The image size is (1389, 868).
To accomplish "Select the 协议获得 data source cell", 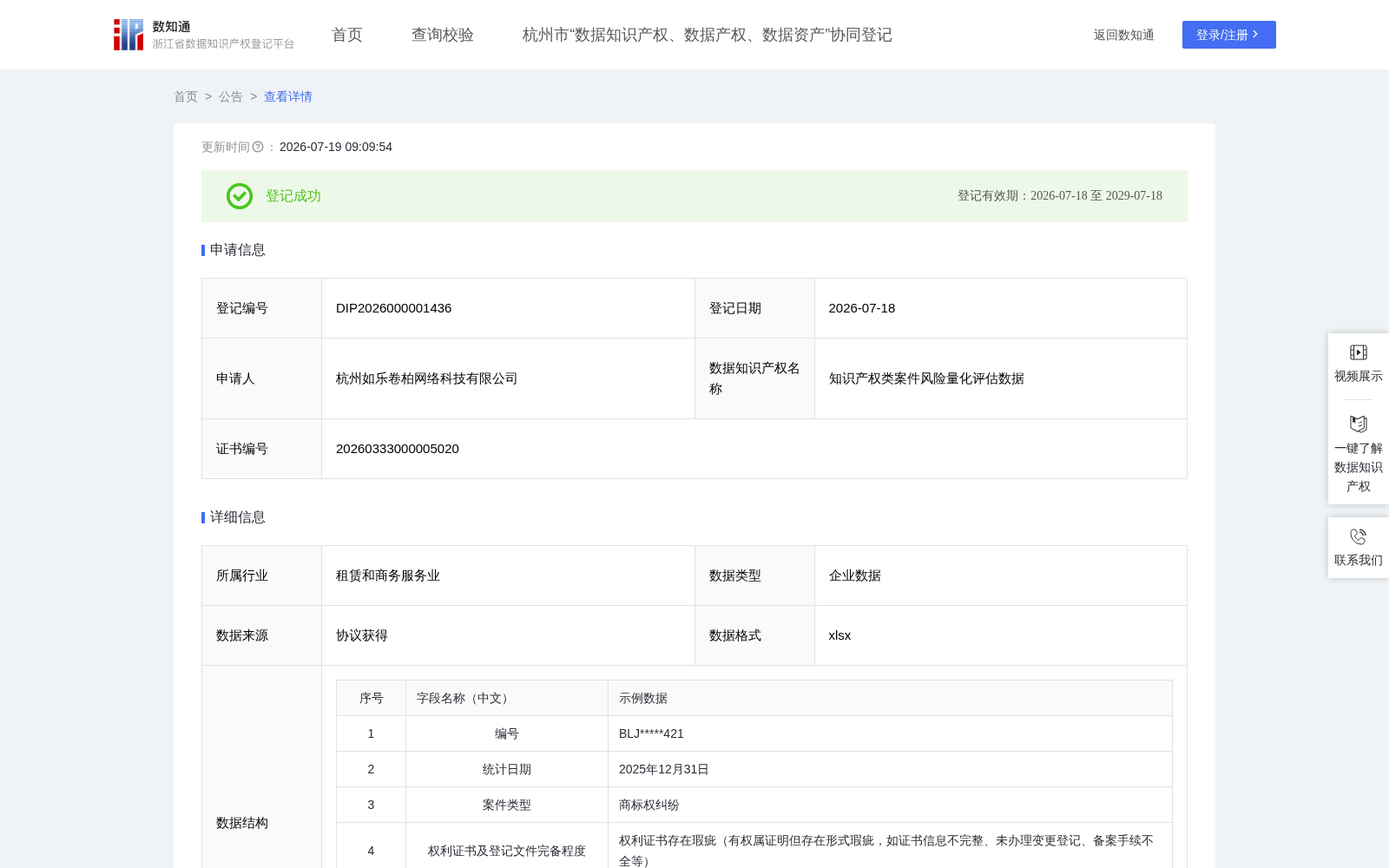I will point(508,635).
